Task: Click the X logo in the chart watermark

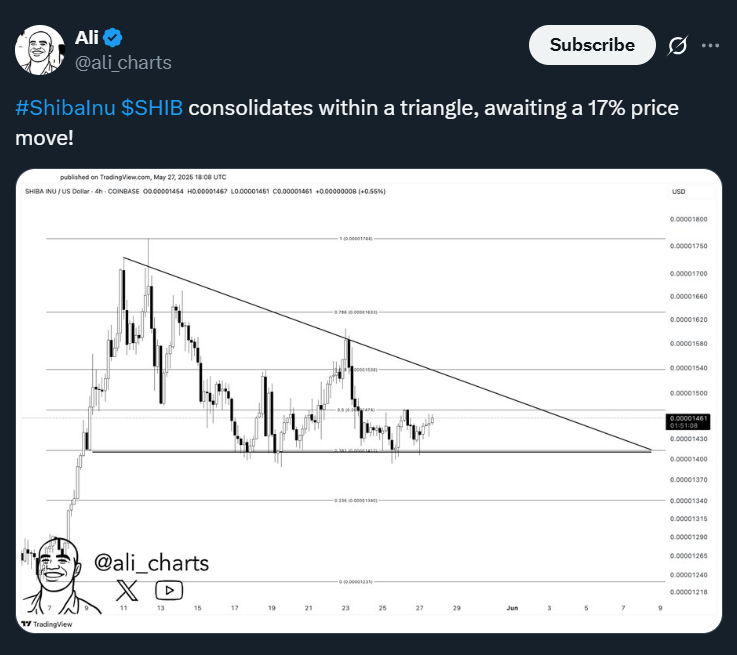Action: click(126, 590)
